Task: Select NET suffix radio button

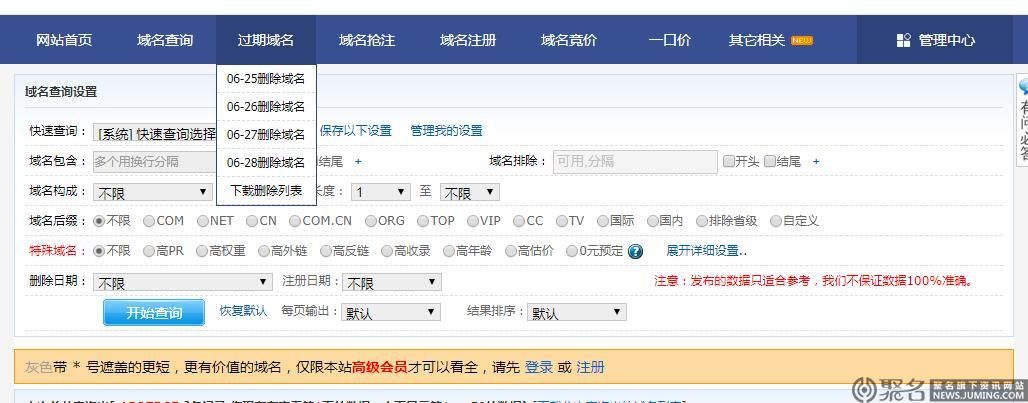Action: click(202, 221)
